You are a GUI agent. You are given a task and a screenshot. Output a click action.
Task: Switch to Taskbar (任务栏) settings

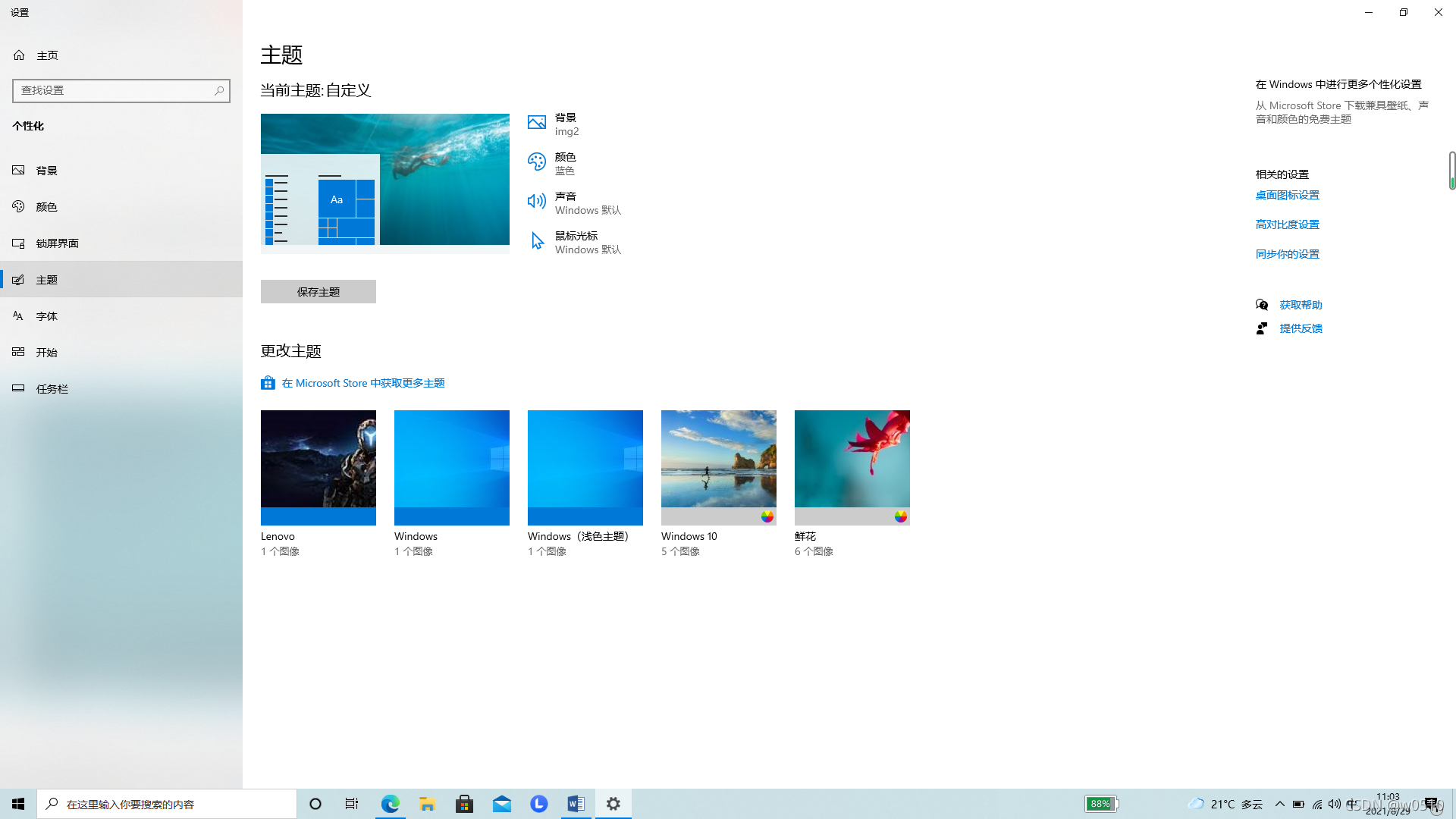[x=52, y=389]
